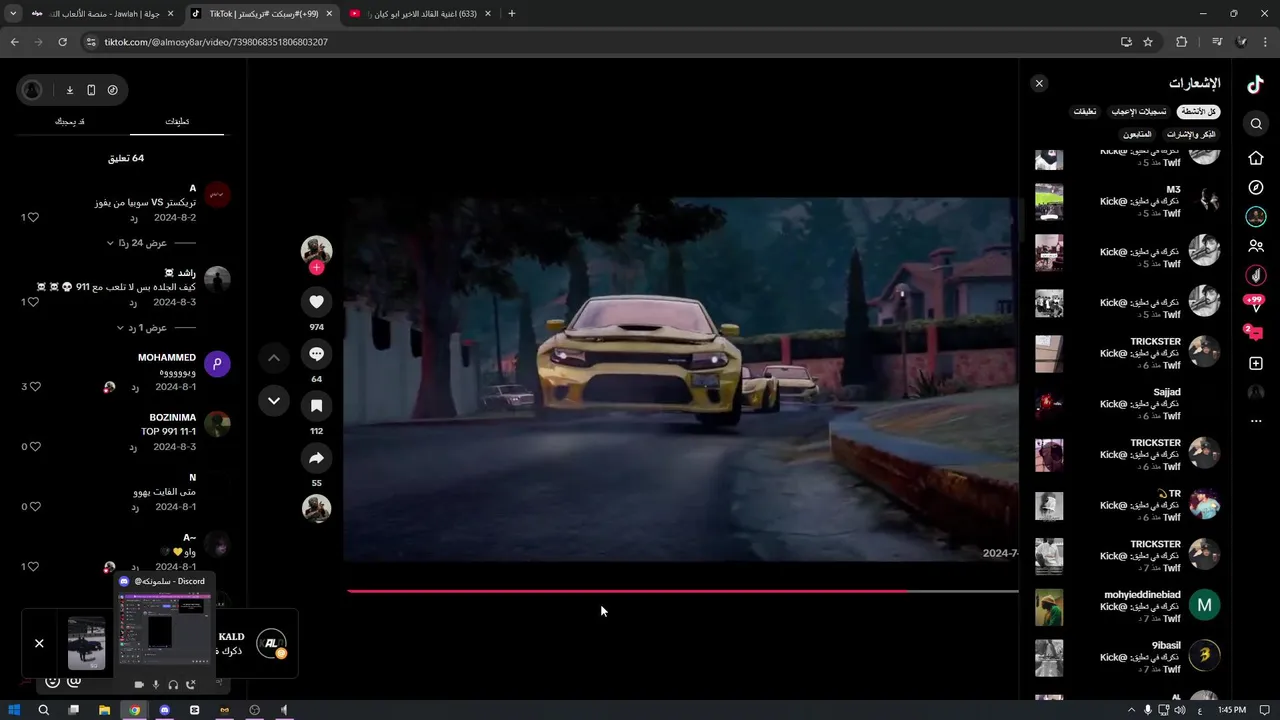This screenshot has width=1280, height=720.
Task: Open the Explore compass icon
Action: pos(1256,187)
